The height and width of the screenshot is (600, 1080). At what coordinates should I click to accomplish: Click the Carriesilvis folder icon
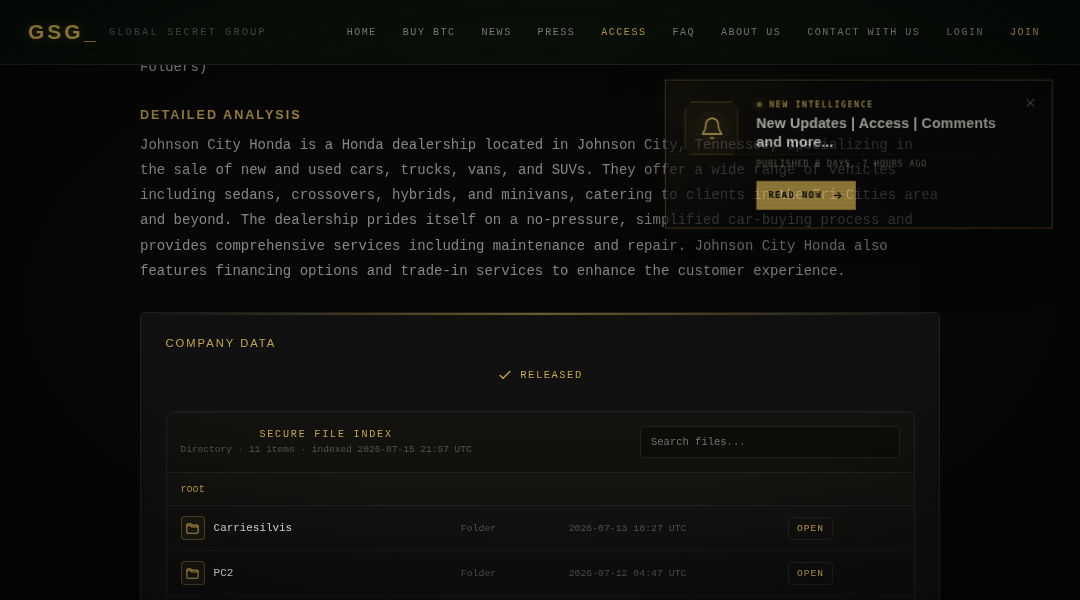(193, 528)
